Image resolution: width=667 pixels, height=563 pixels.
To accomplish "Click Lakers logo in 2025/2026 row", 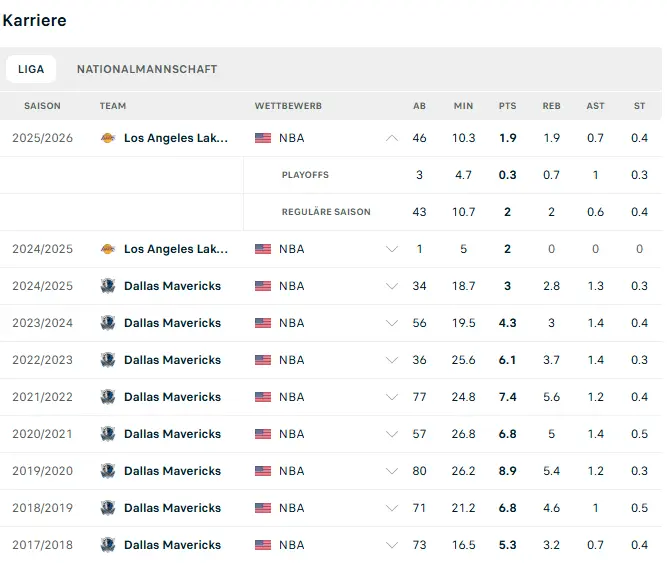I will tap(108, 138).
